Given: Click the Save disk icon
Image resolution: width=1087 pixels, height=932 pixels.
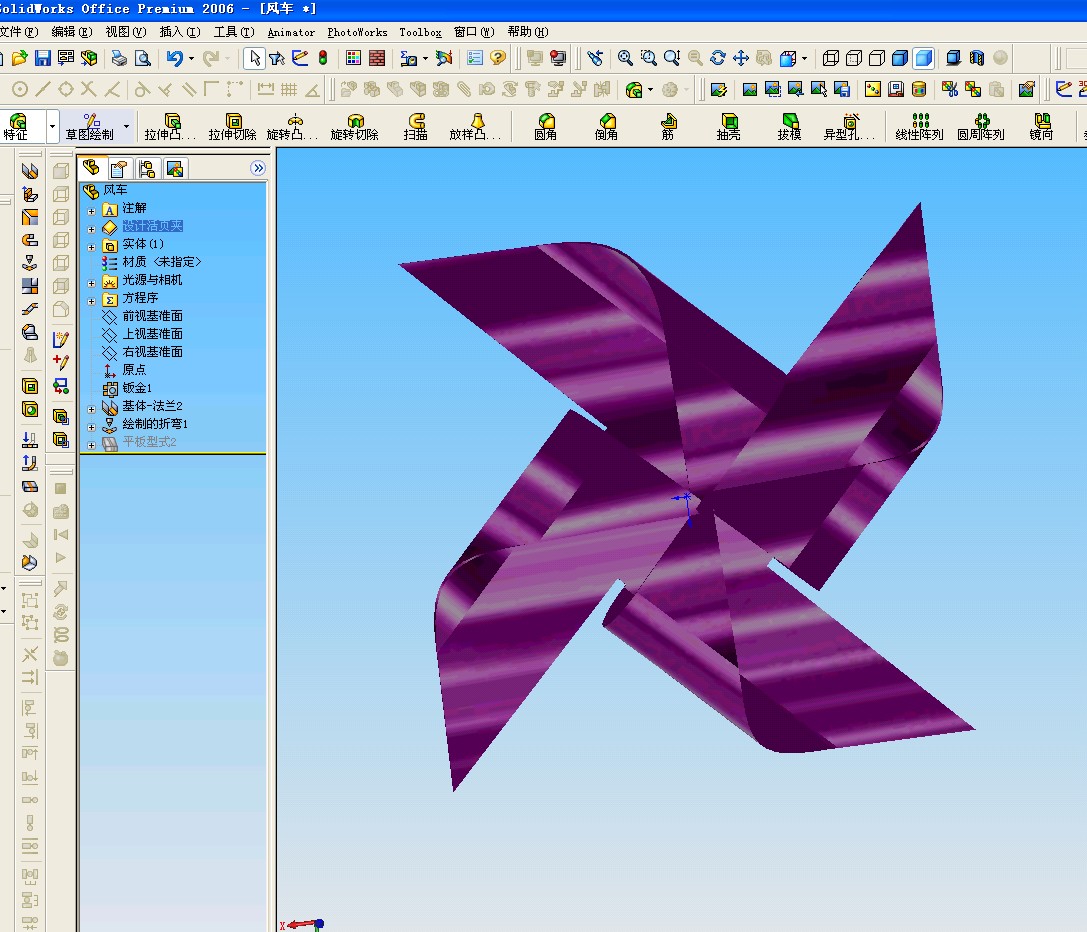Looking at the screenshot, I should click(x=43, y=58).
